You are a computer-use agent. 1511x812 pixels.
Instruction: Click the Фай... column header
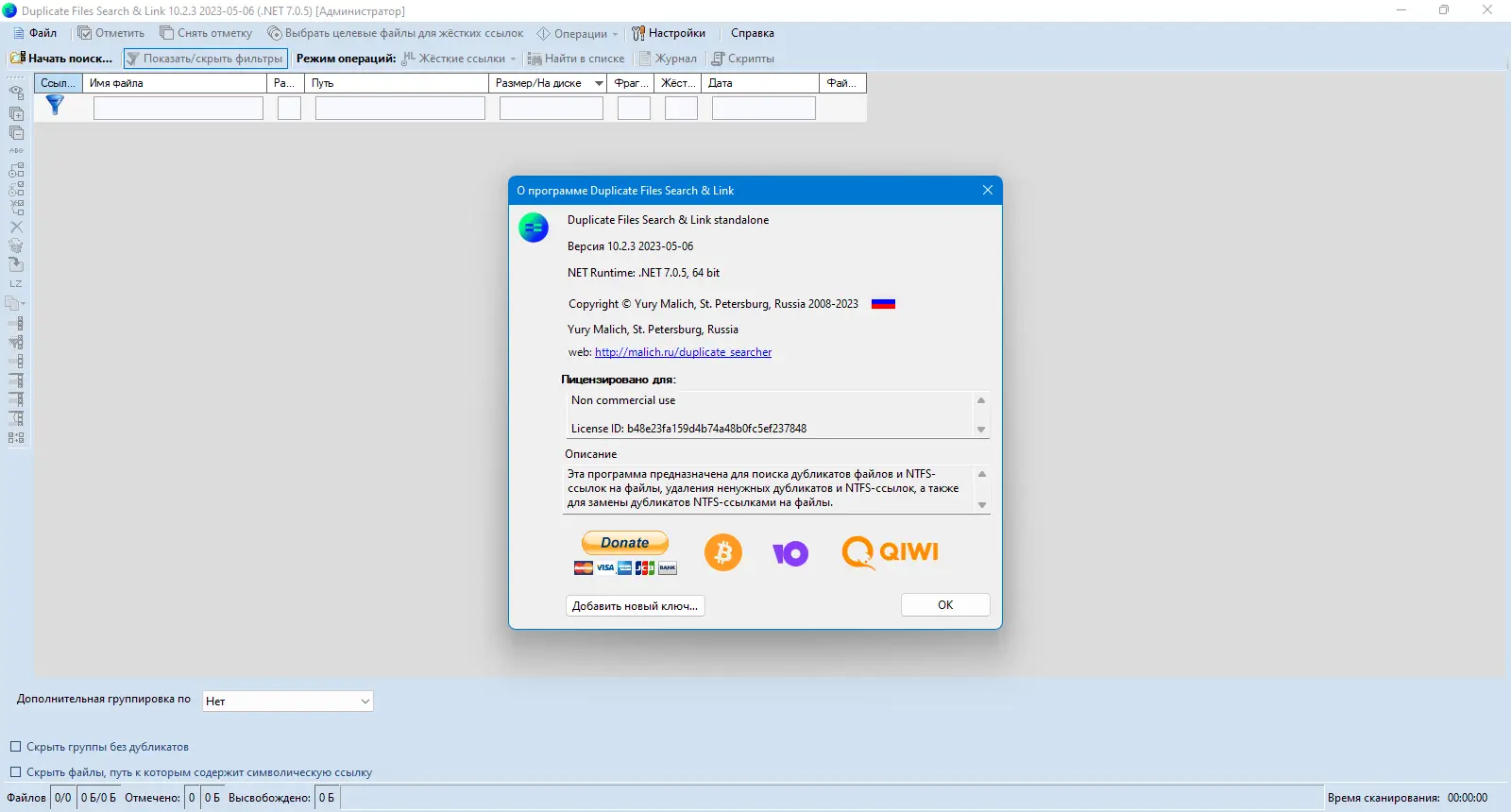843,83
